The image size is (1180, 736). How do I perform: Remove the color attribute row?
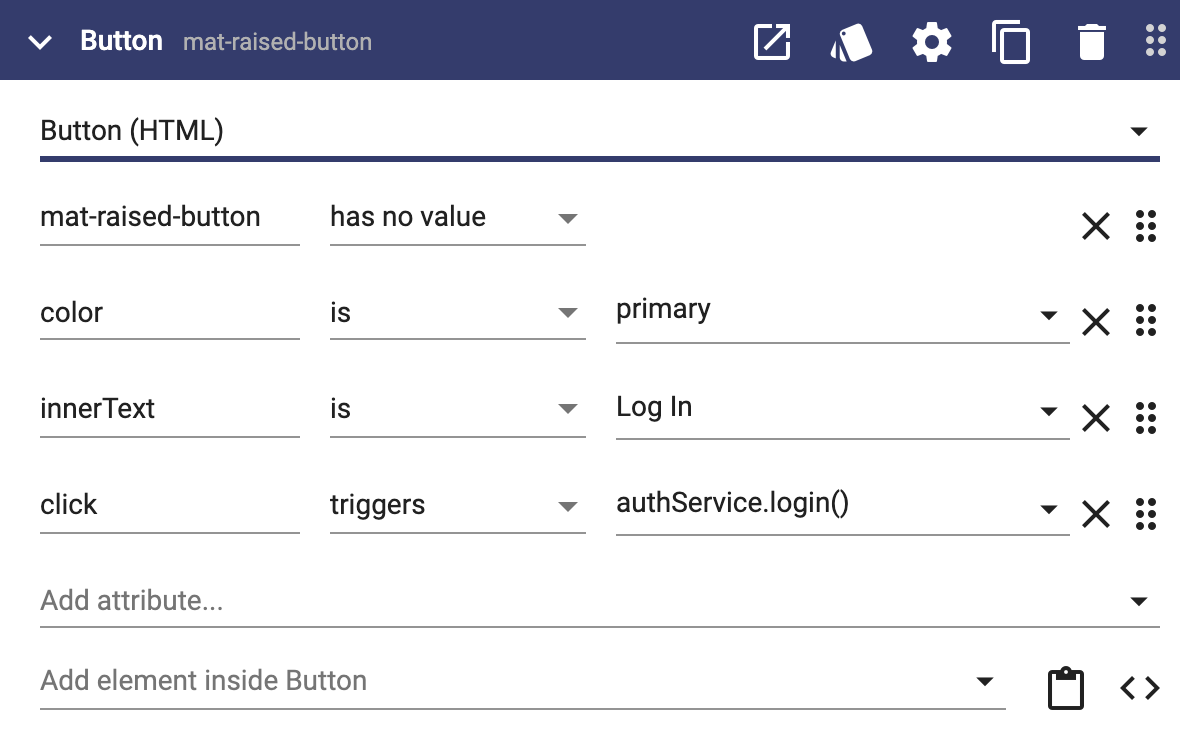1096,321
